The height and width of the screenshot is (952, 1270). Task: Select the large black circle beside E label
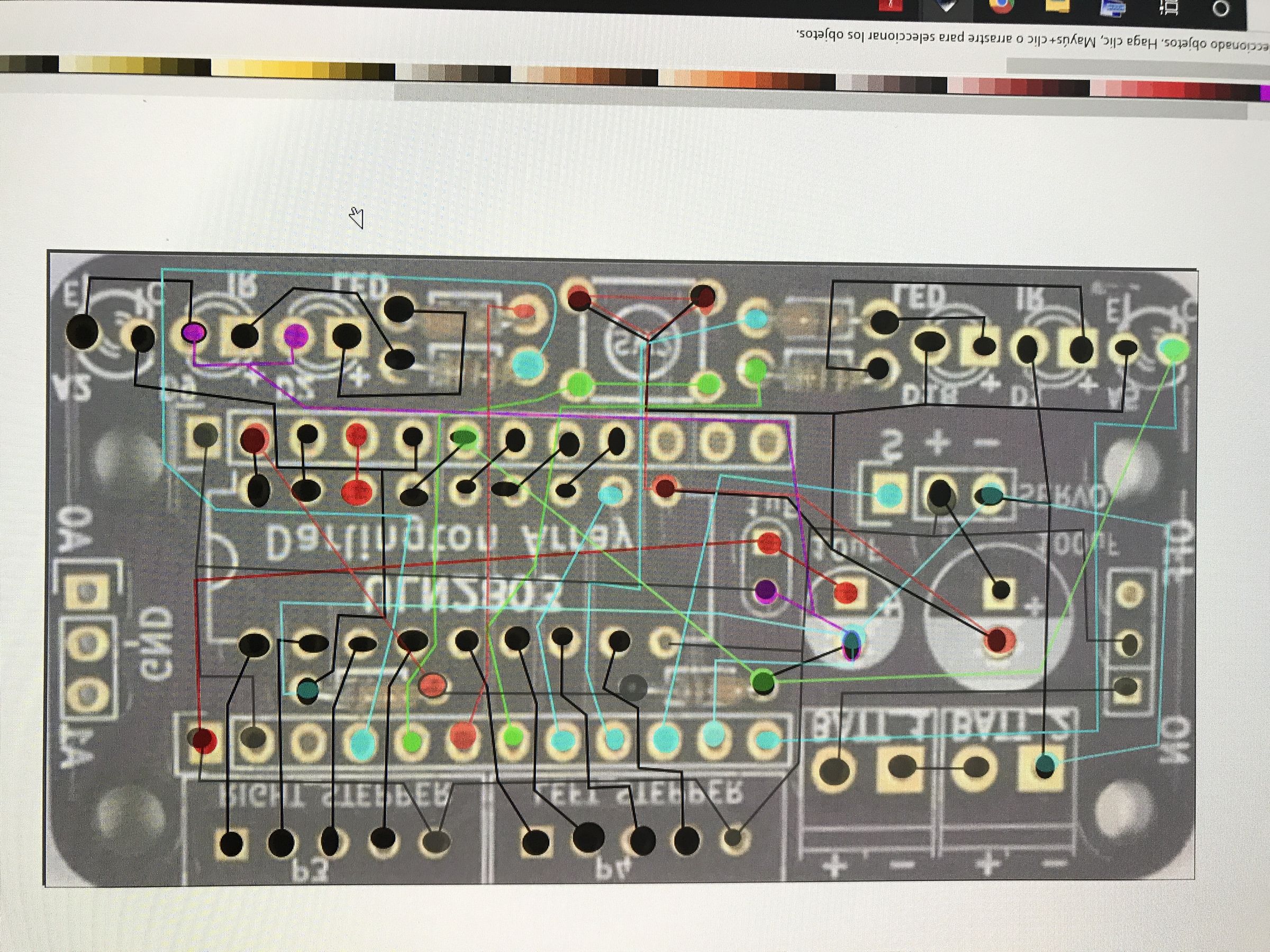pyautogui.click(x=82, y=331)
